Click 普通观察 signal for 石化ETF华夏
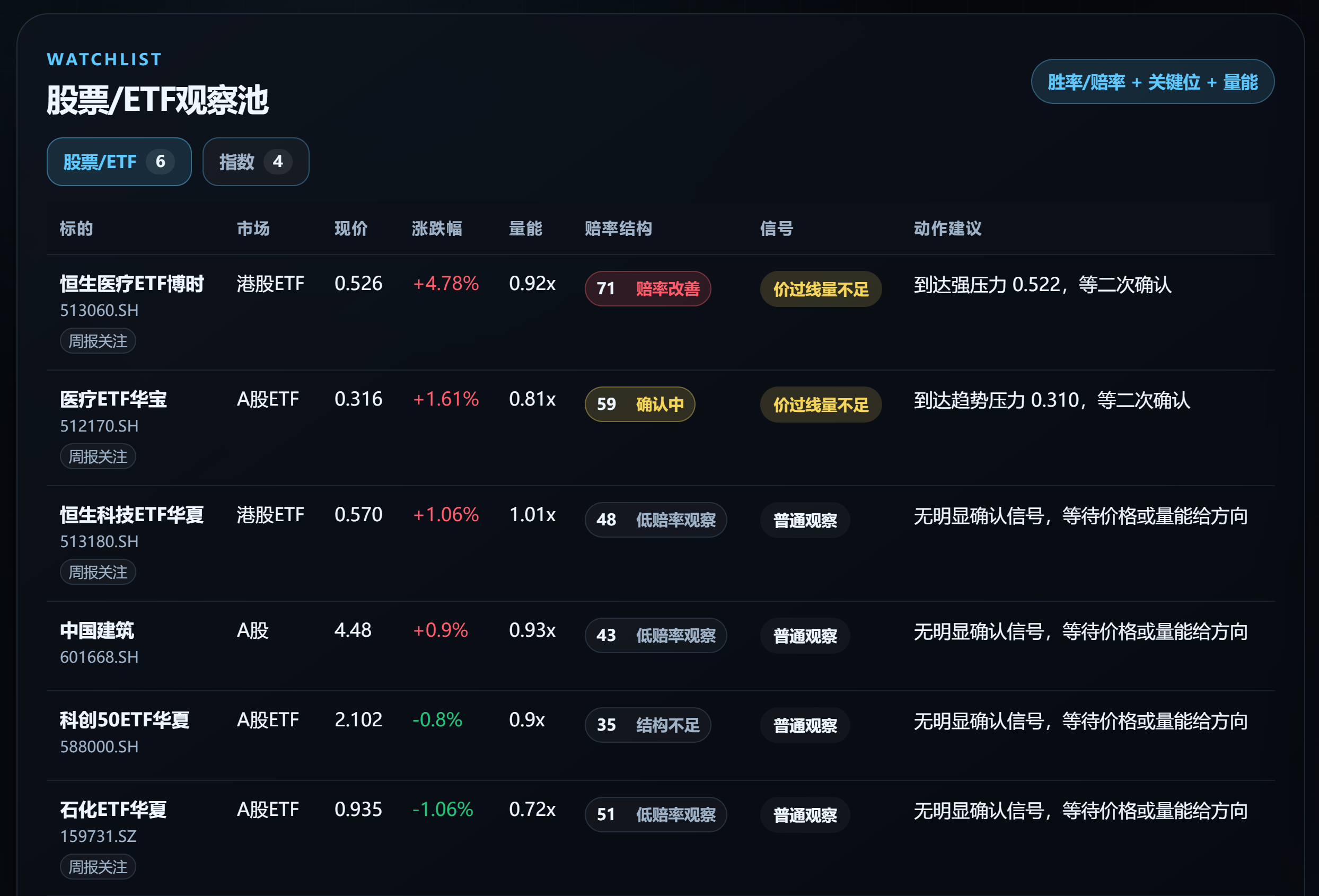The image size is (1319, 896). tap(805, 815)
